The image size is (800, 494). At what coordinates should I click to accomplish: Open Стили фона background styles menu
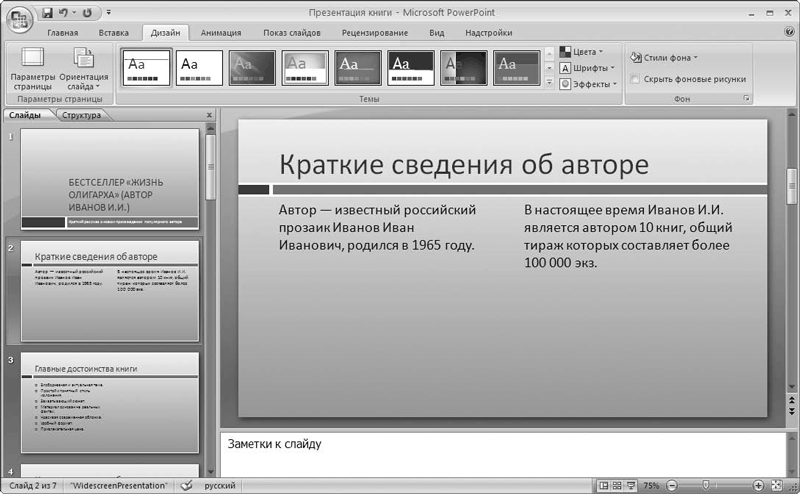pyautogui.click(x=665, y=57)
